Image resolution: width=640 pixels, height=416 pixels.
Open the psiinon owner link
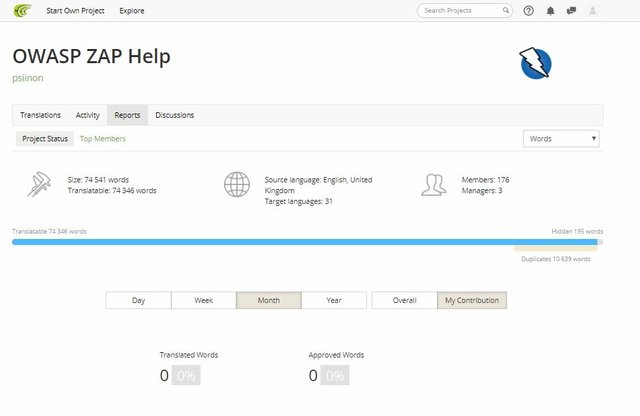pos(28,78)
